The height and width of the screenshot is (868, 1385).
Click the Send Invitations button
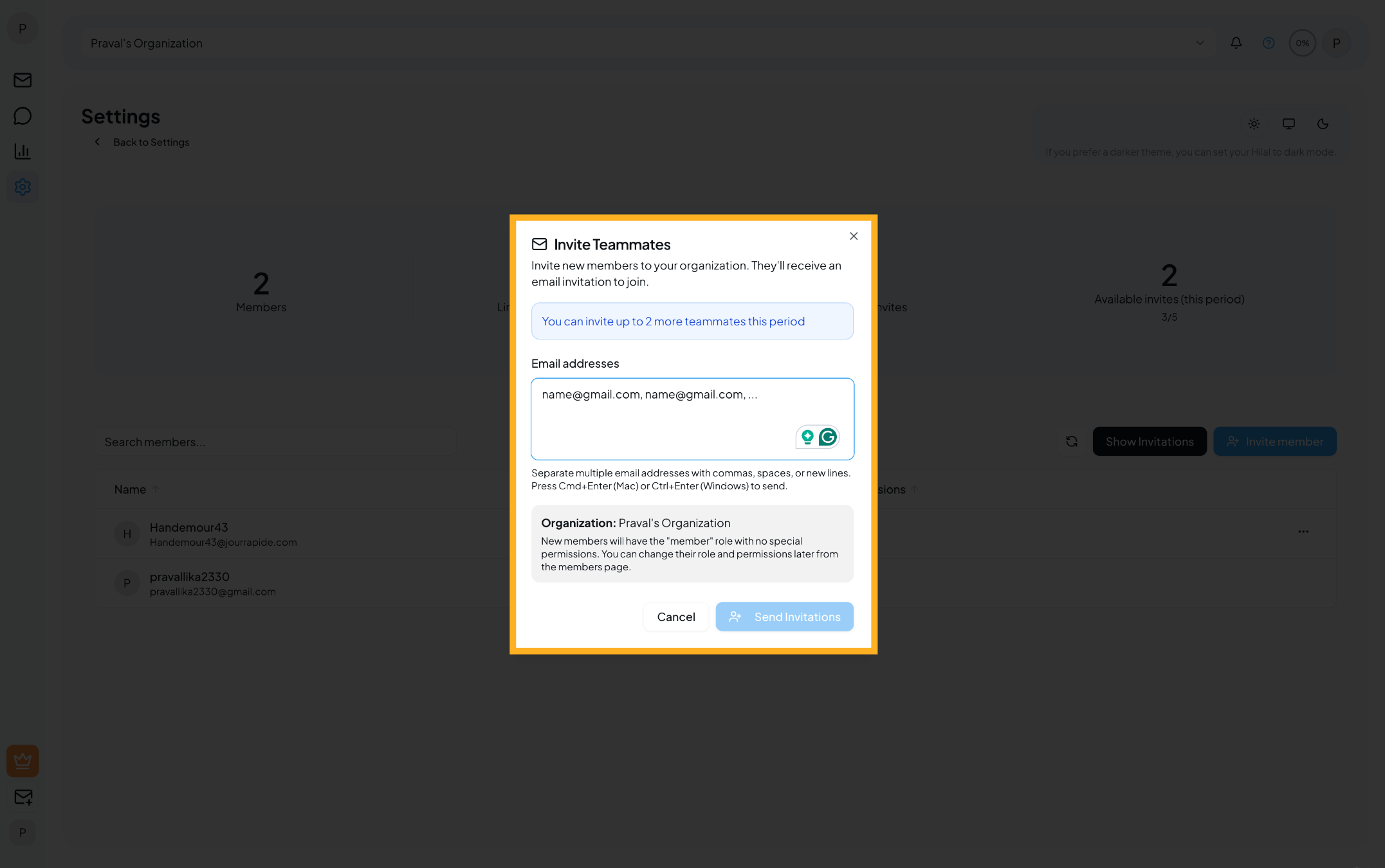tap(784, 617)
